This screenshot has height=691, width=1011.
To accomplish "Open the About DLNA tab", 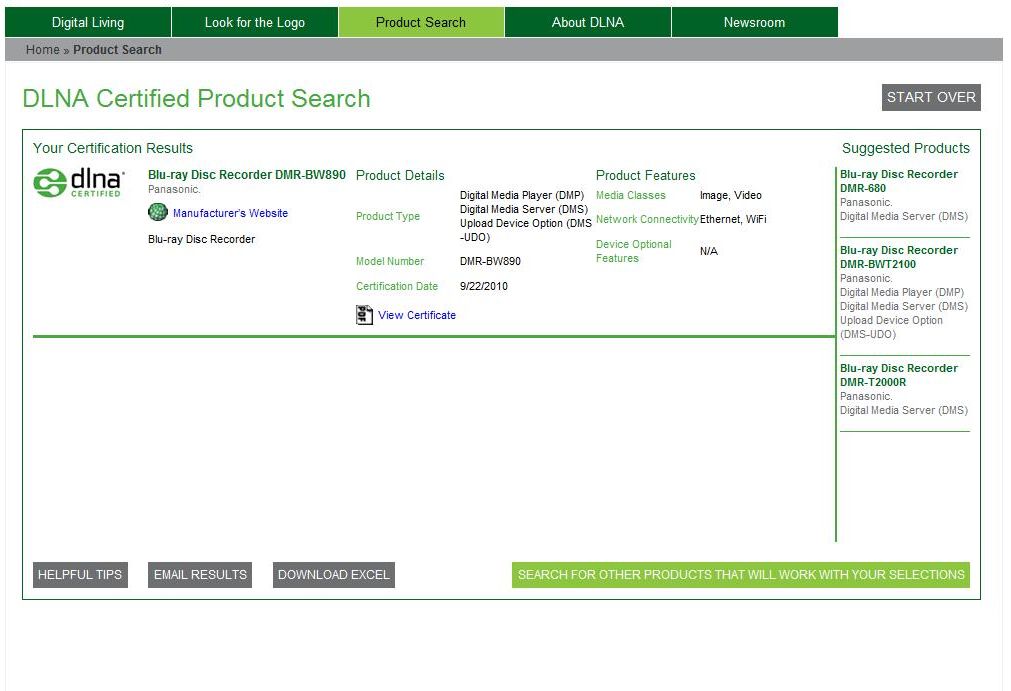I will pos(587,22).
